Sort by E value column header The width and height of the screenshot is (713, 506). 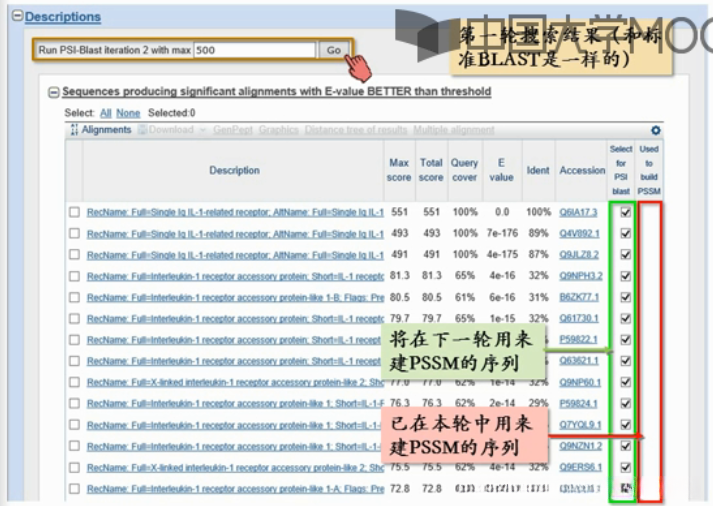[x=501, y=170]
